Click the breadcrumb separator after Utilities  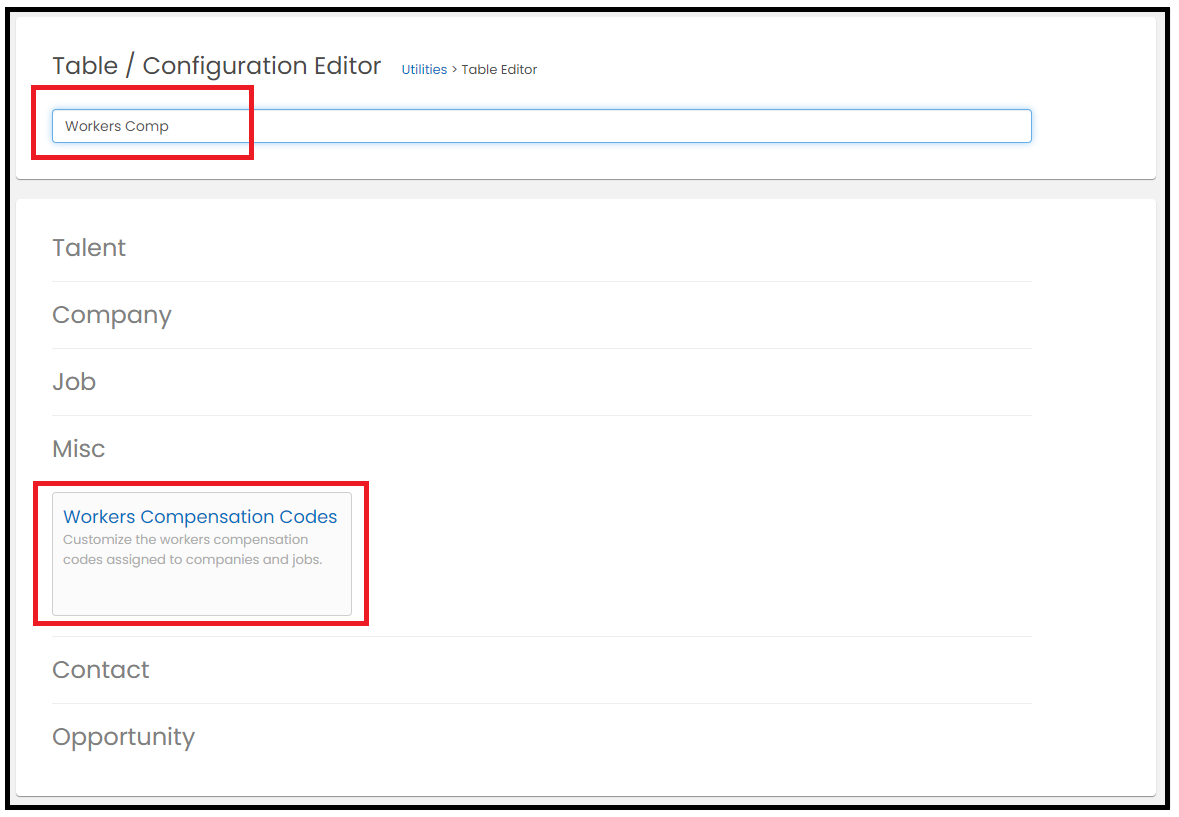point(454,70)
